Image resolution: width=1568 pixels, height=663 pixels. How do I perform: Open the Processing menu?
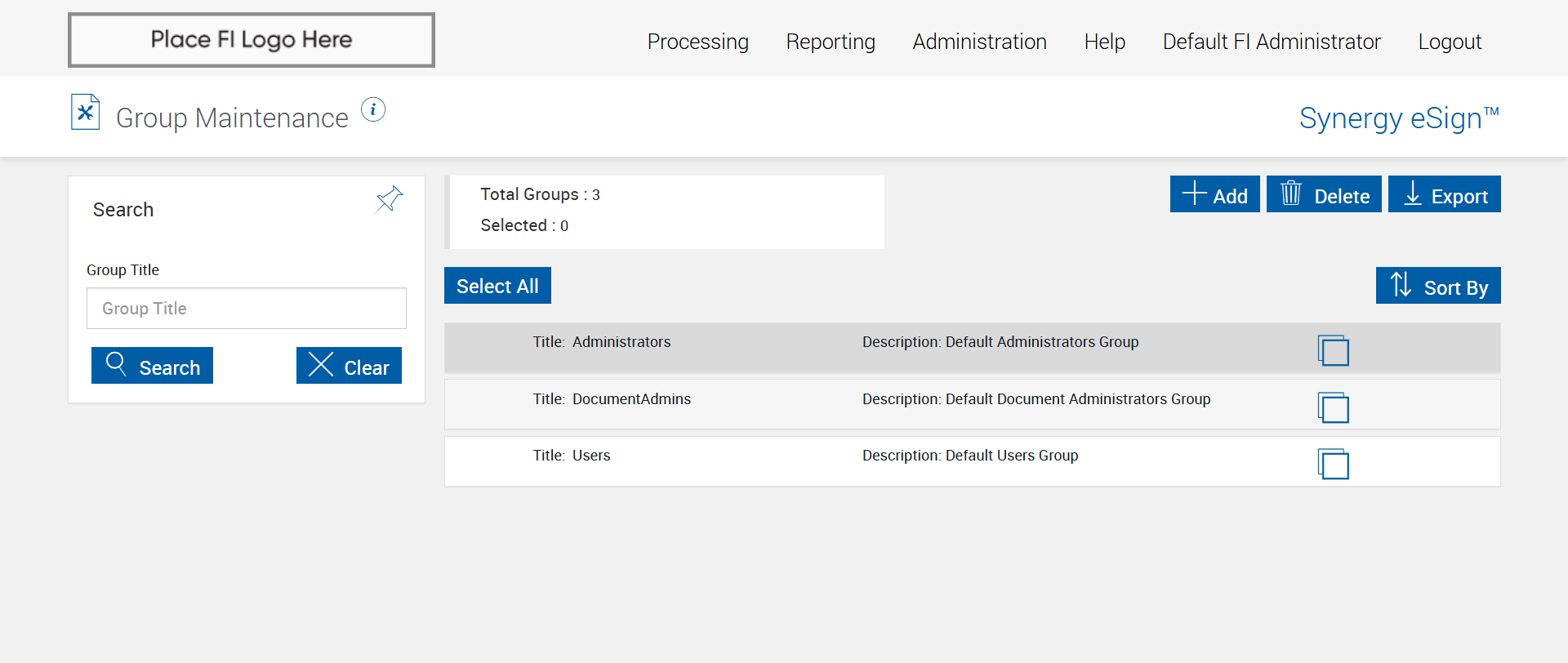pyautogui.click(x=697, y=42)
